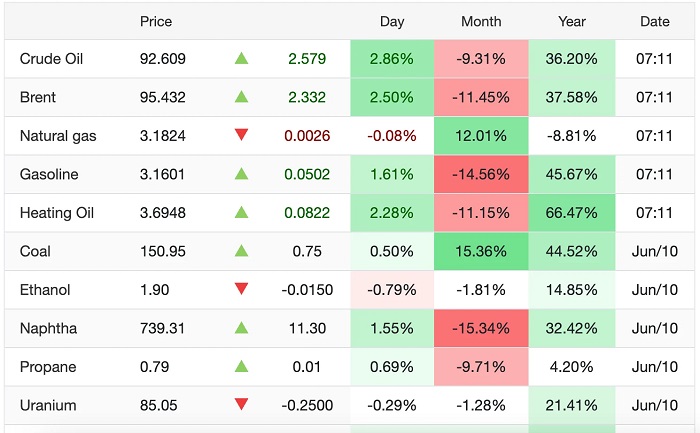Sort by the Date column header
Viewport: 700px width, 433px height.
pos(655,21)
